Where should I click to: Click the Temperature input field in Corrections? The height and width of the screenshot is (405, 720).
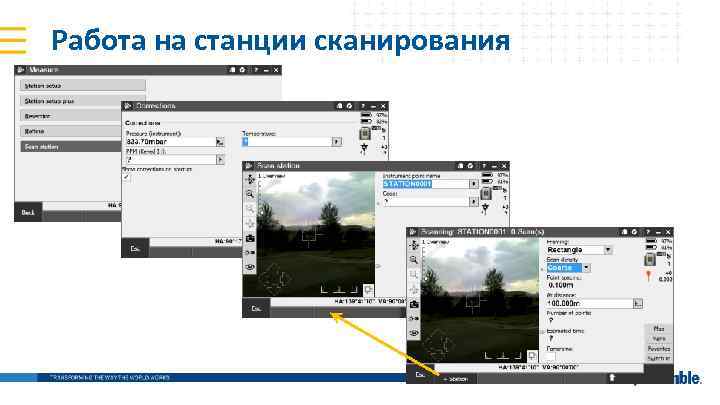[x=287, y=141]
